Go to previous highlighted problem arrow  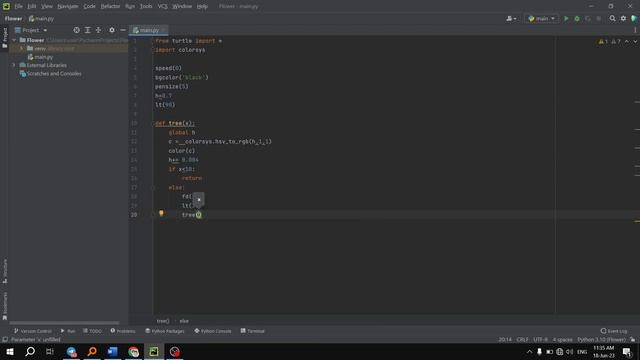627,42
